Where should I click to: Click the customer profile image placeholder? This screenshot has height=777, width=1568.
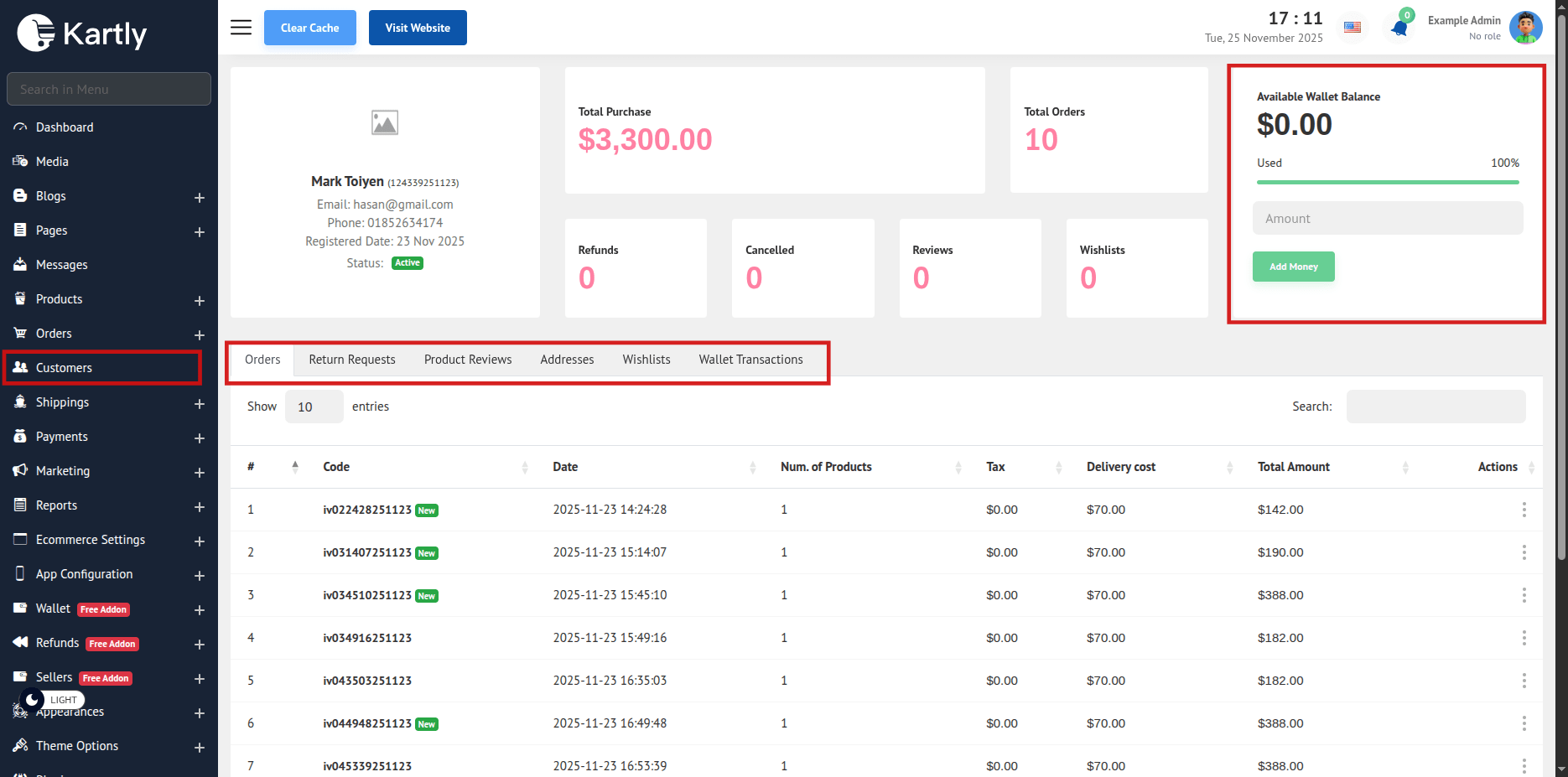[385, 123]
